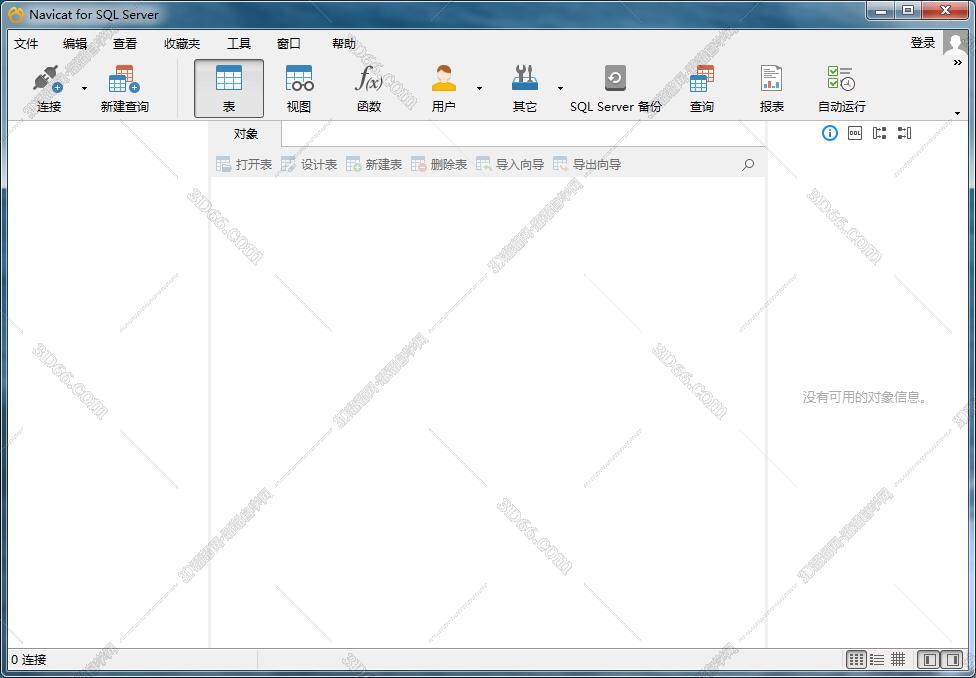Select the Objects (对象) tab
Viewport: 976px width, 678px height.
[x=246, y=134]
